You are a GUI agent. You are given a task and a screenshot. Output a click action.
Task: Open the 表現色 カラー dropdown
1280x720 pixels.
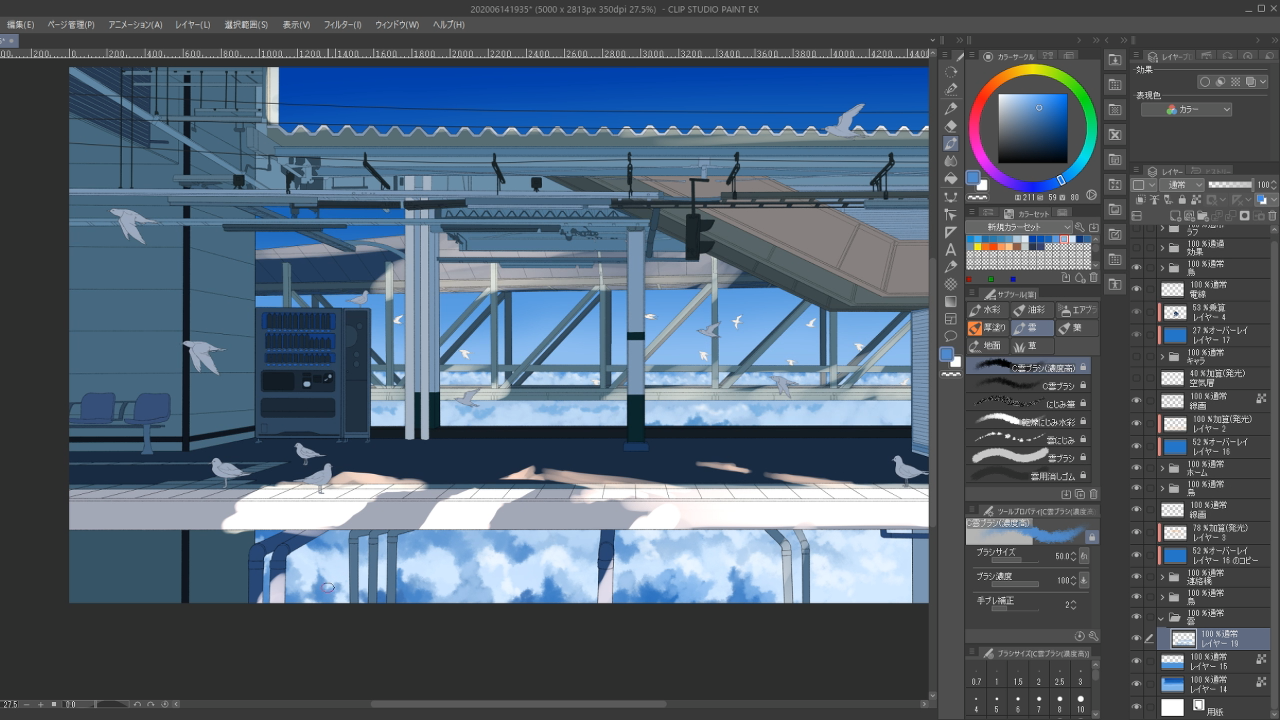click(x=1186, y=110)
